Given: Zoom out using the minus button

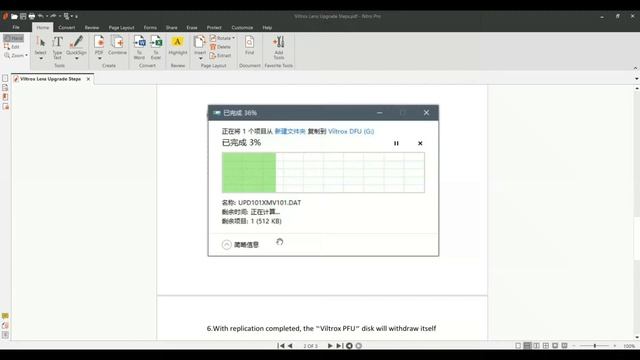Looking at the screenshot, I should coord(574,346).
